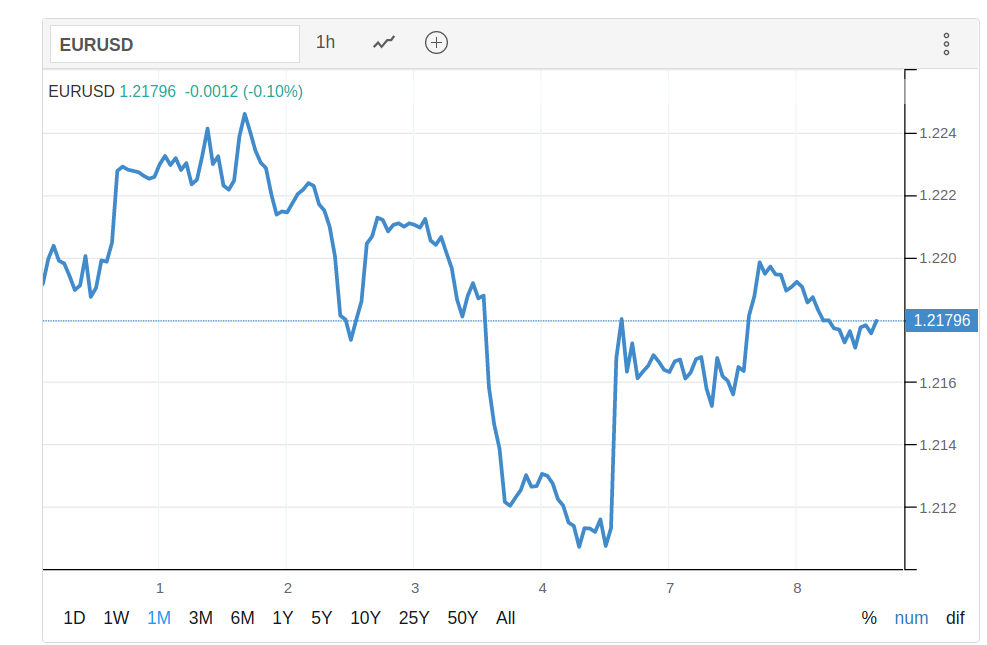
Task: Choose the 1Y time range
Action: pos(283,618)
